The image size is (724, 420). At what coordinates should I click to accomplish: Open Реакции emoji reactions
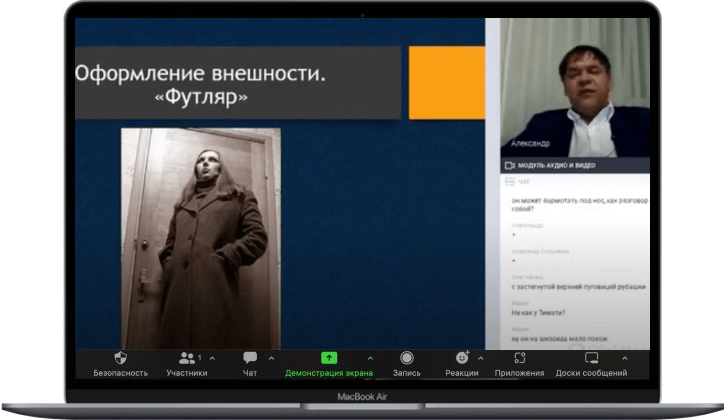[x=461, y=358]
